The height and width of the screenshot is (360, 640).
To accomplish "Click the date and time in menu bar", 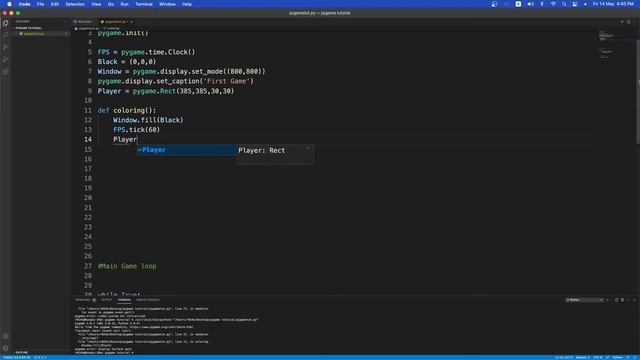I will pos(613,4).
